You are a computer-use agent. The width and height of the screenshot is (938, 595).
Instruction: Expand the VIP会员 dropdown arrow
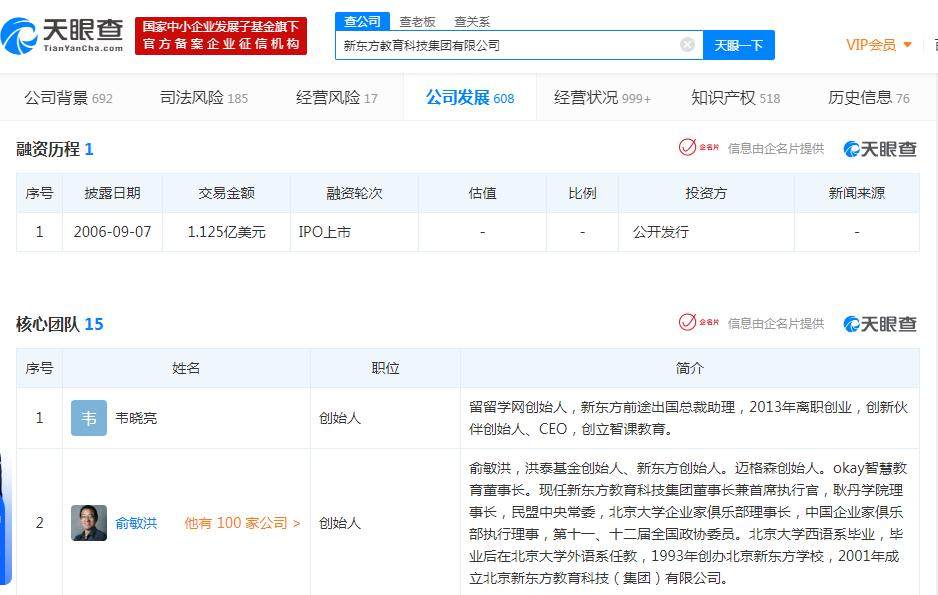907,45
